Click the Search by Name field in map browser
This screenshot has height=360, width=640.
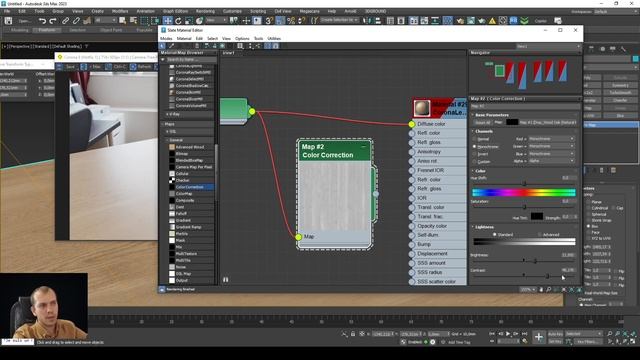[191, 60]
